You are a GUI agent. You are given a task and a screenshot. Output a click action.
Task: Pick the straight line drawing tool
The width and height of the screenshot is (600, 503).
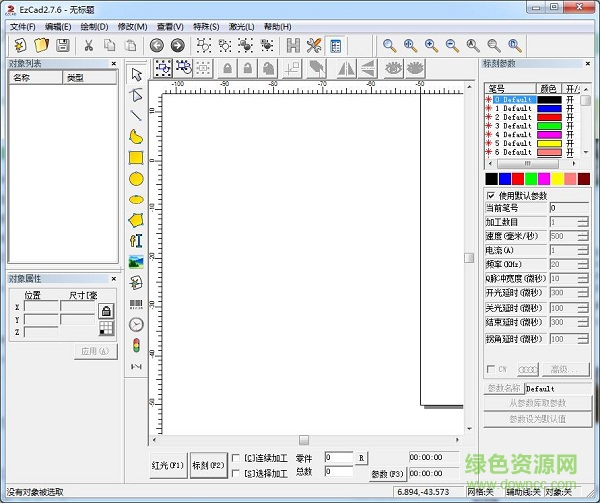click(x=136, y=115)
